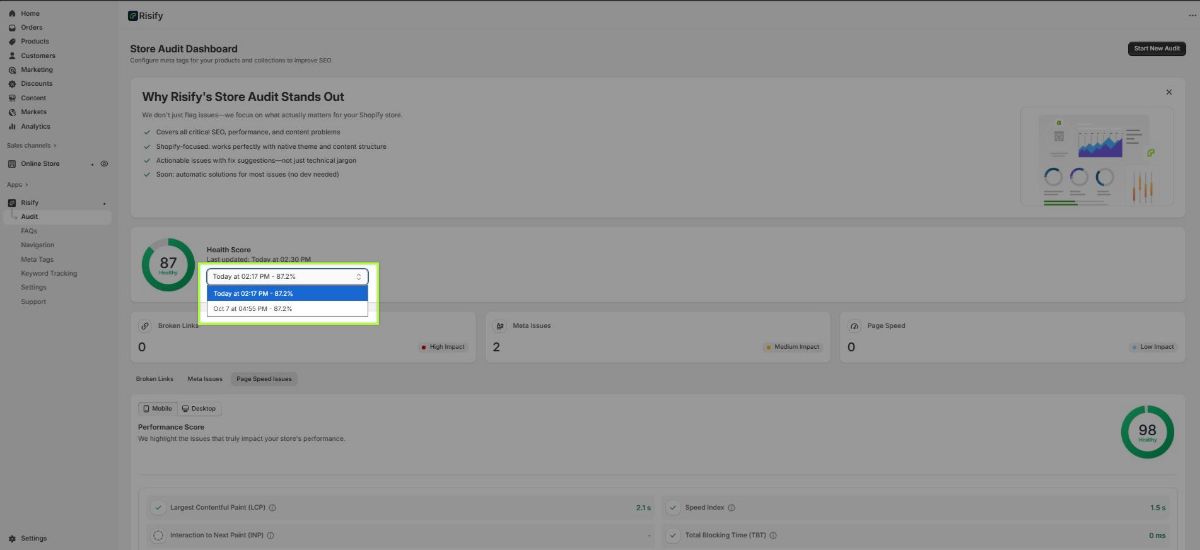Open the Health Score audit date dropdown
The width and height of the screenshot is (1200, 550).
tap(287, 276)
